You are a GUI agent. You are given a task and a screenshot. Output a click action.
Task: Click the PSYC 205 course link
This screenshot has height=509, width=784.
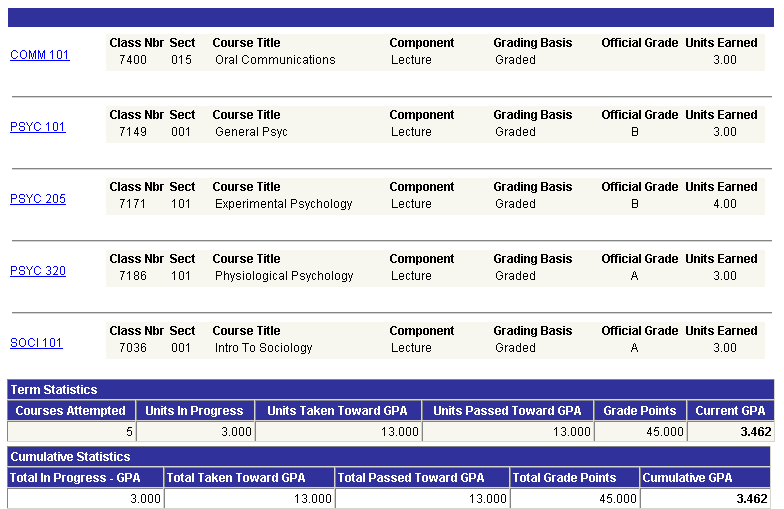coord(38,199)
